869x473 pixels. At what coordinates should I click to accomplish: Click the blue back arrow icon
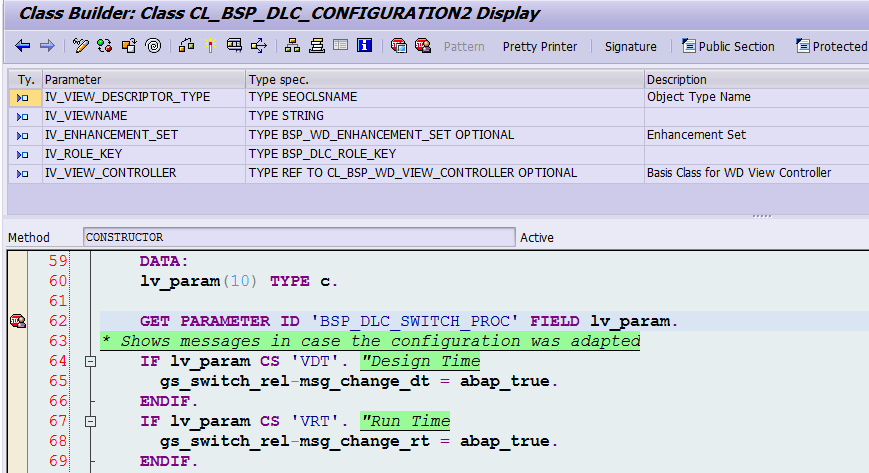coord(23,46)
